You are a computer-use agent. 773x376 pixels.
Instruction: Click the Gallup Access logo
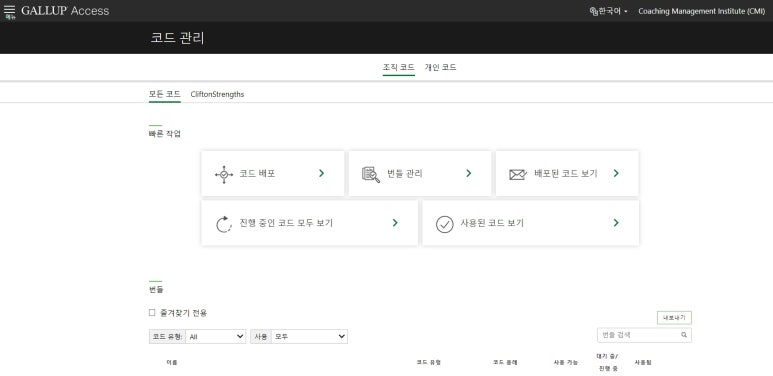coord(65,11)
